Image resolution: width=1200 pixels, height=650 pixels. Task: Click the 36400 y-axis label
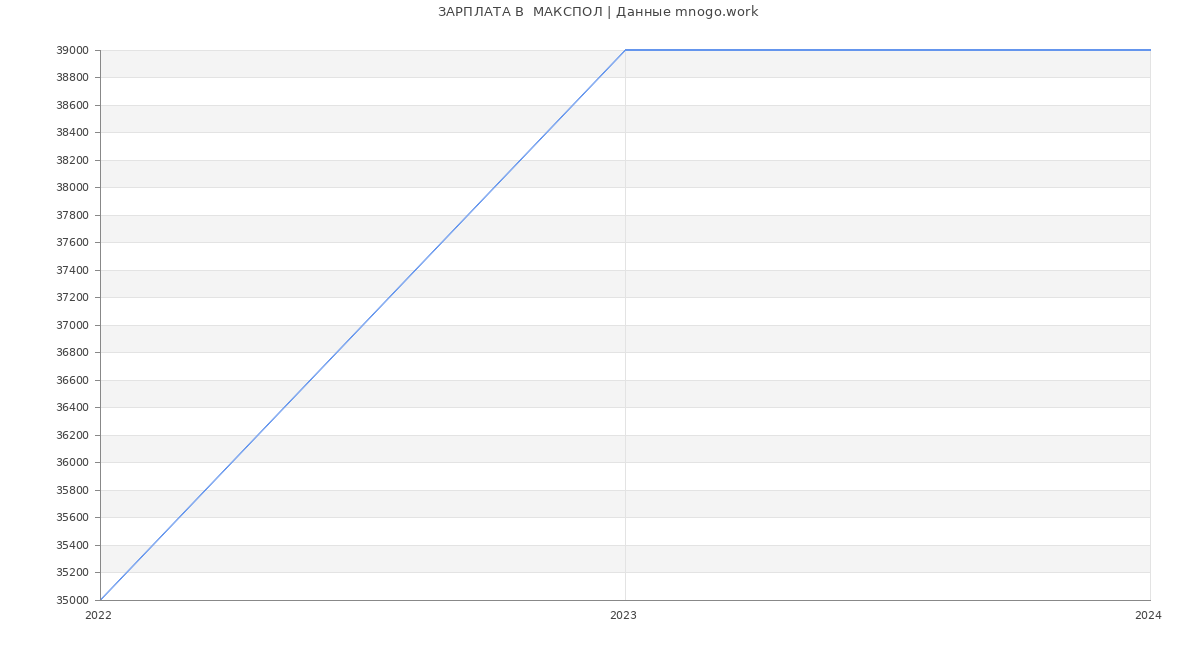(x=72, y=408)
